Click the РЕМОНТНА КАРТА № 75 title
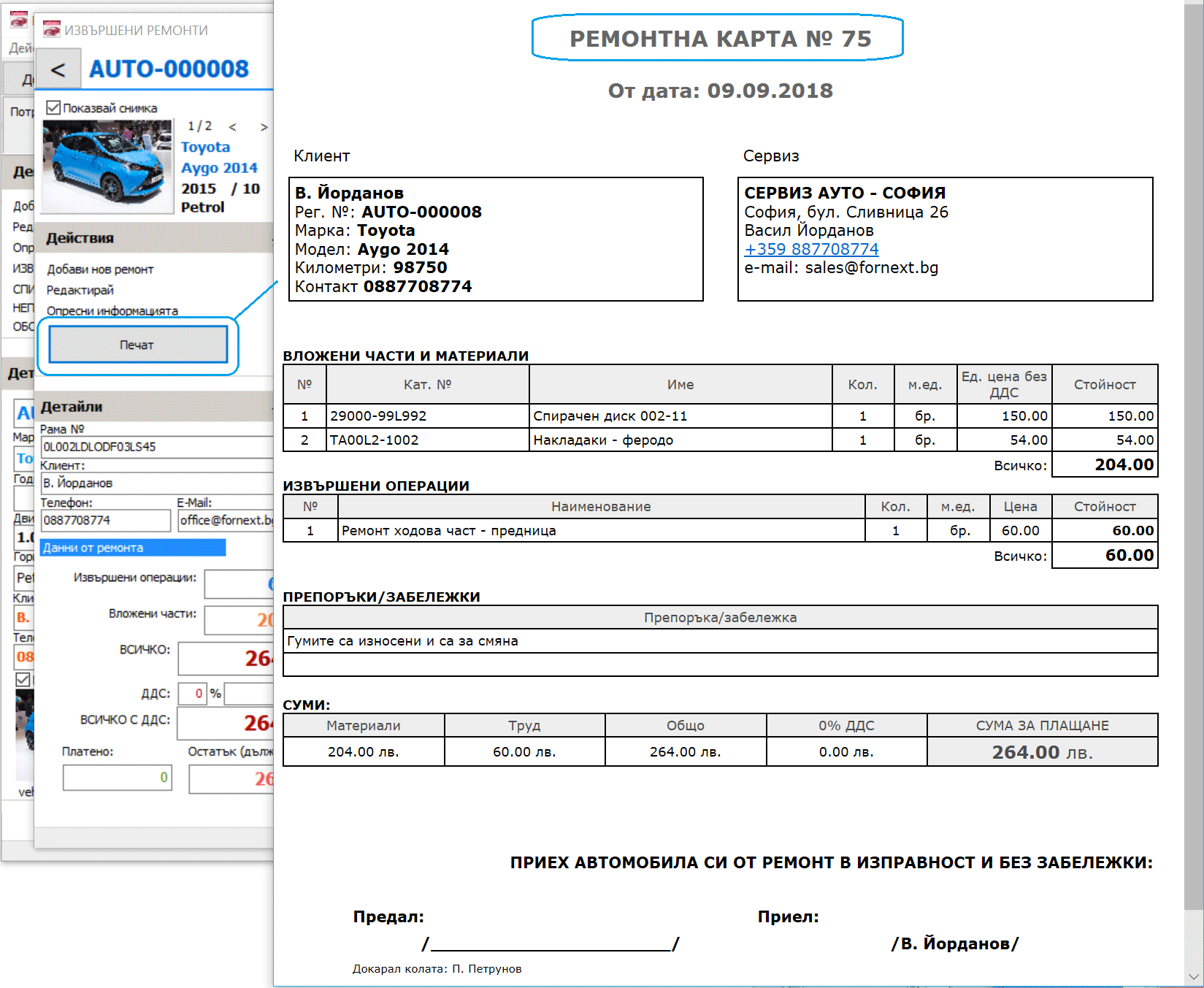1204x988 pixels. point(720,39)
